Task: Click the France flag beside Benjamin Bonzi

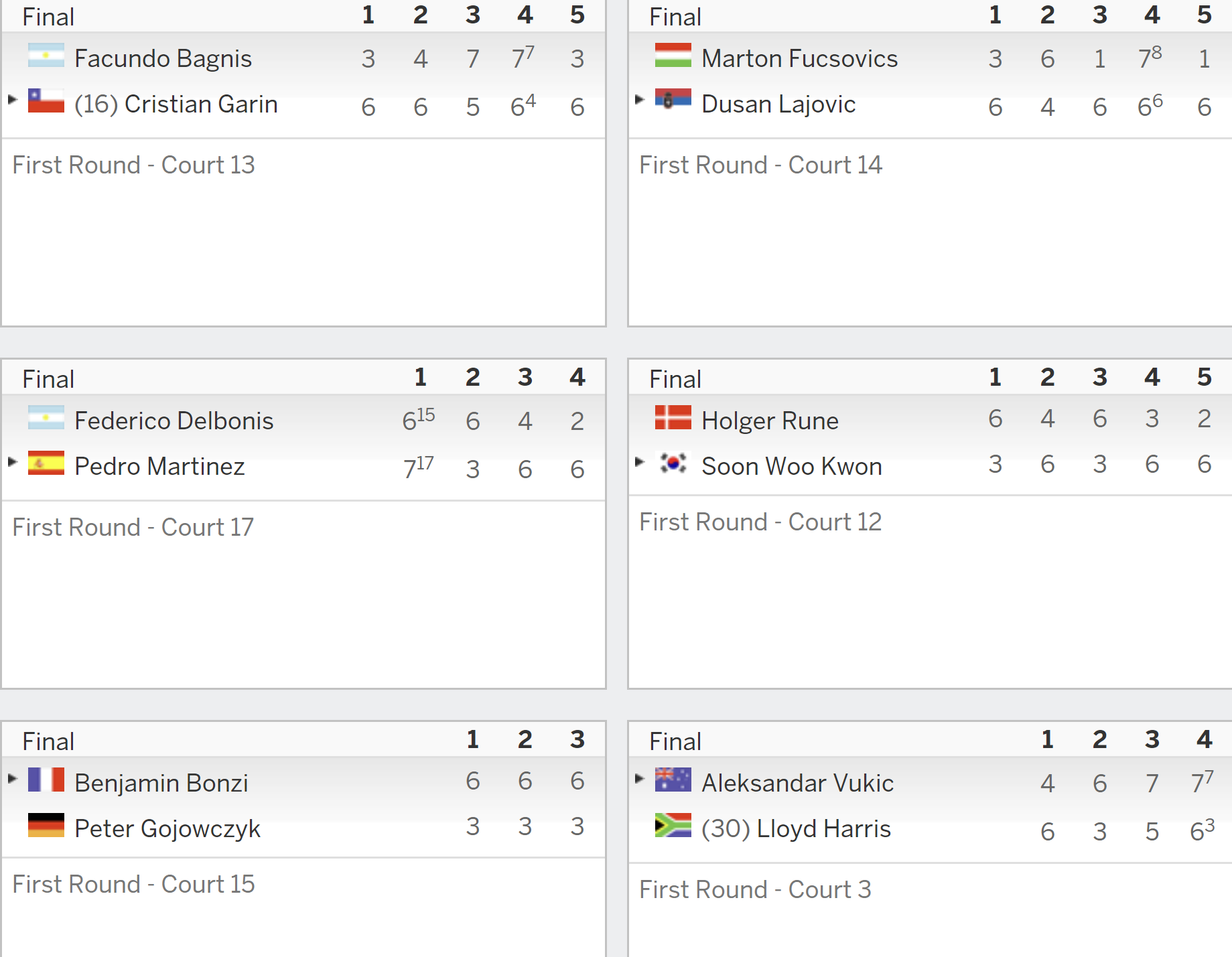Action: pos(46,780)
